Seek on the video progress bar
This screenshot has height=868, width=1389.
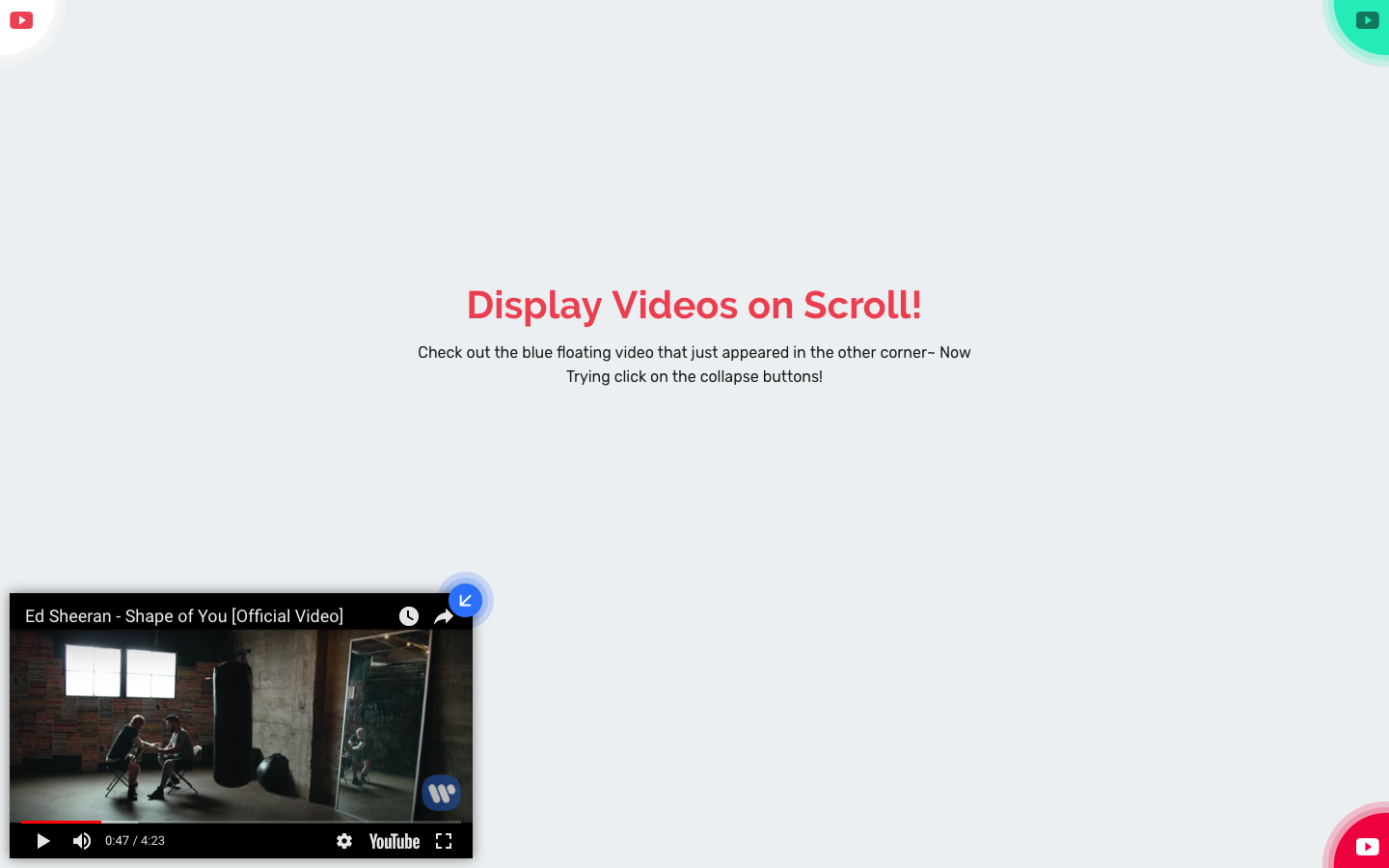click(x=241, y=822)
